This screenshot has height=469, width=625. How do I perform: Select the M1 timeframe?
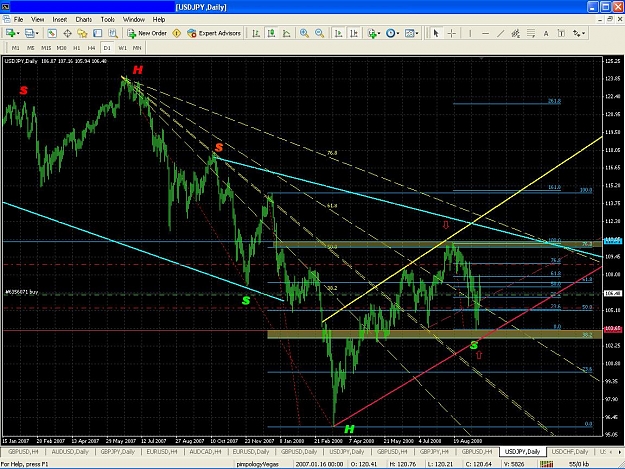(x=16, y=48)
